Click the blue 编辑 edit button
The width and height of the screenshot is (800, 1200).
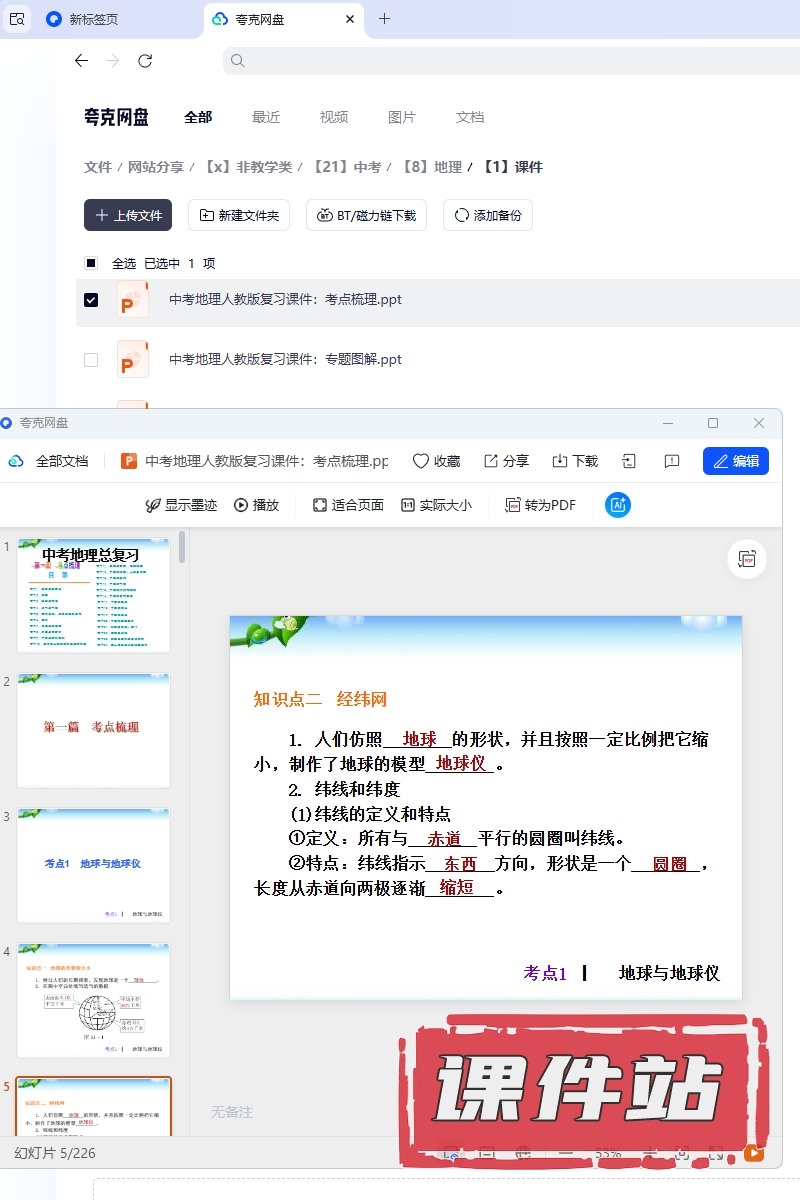coord(736,461)
